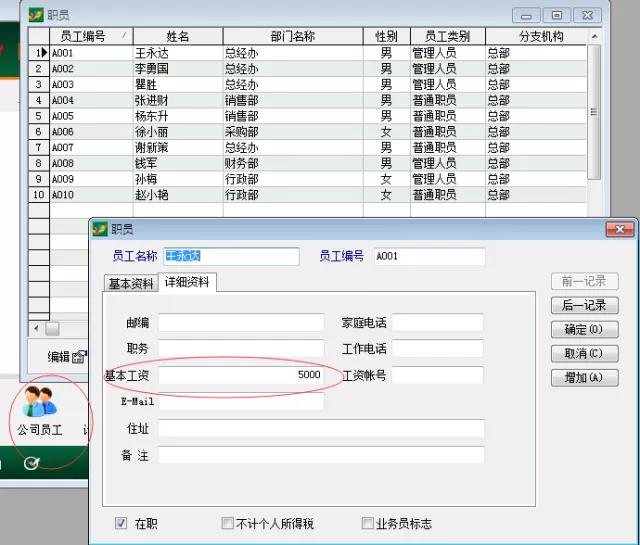The width and height of the screenshot is (640, 545).
Task: Click the app icon in 职员 dialog title
Action: [100, 229]
